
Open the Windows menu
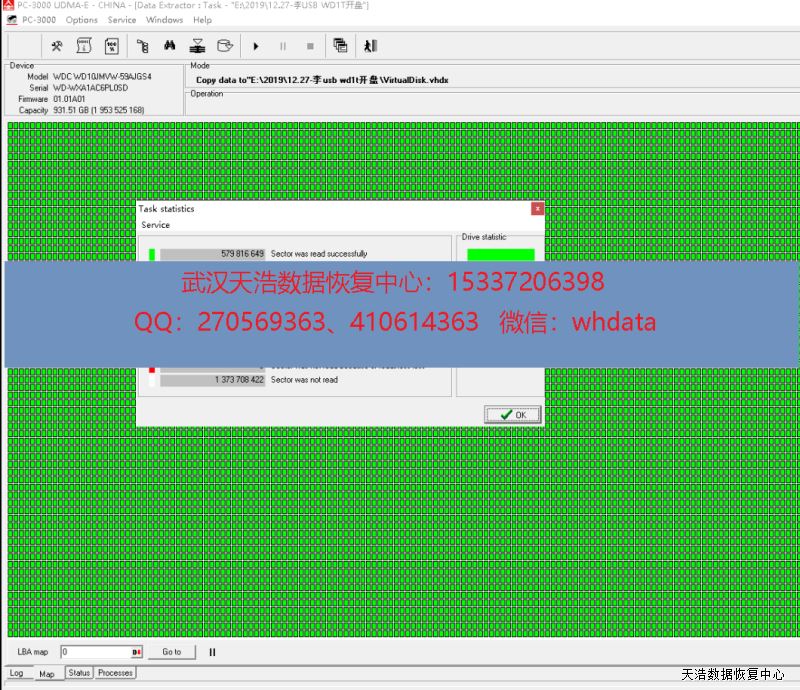pos(164,20)
